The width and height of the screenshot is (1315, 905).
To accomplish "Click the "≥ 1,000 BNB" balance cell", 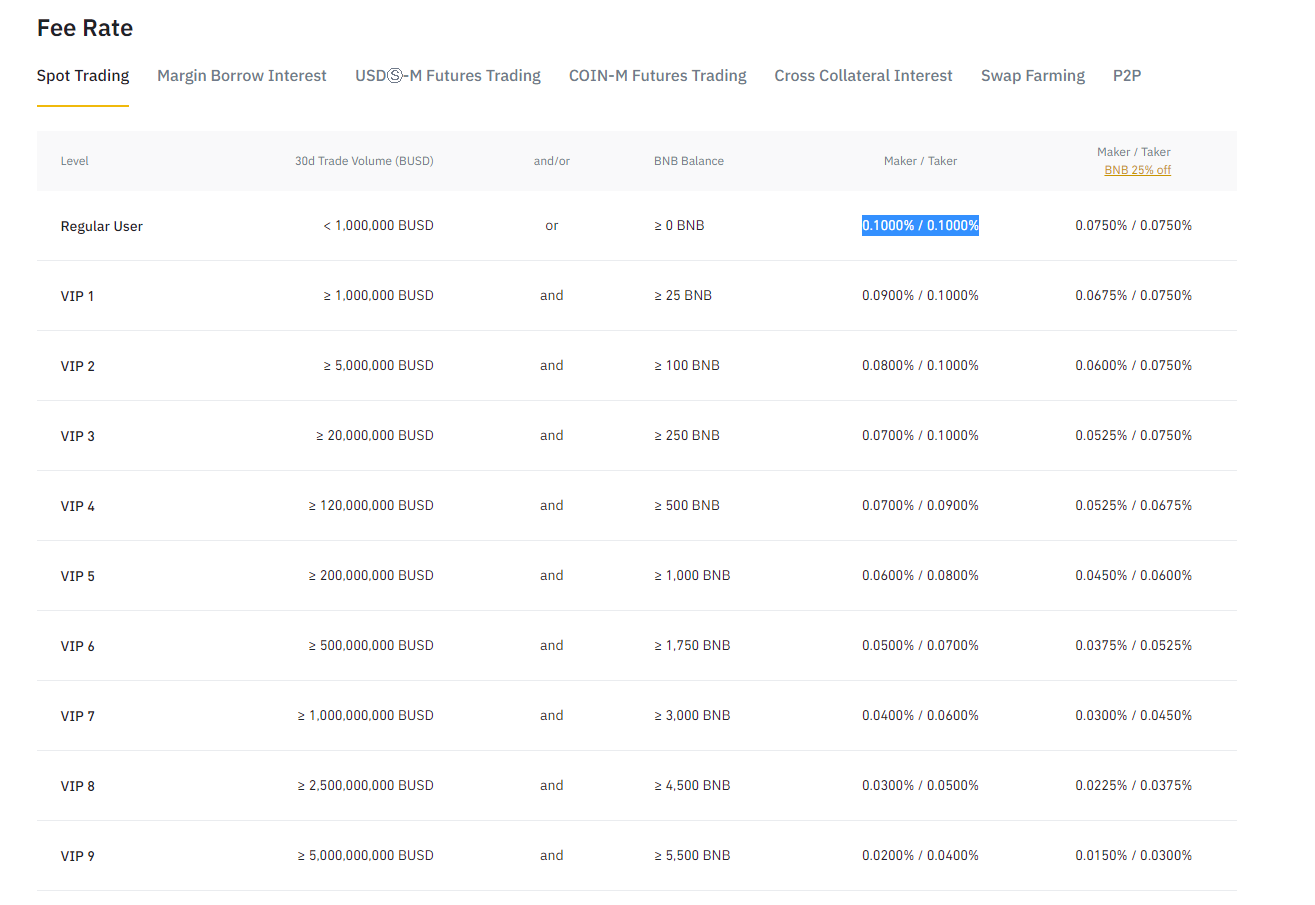I will (692, 576).
